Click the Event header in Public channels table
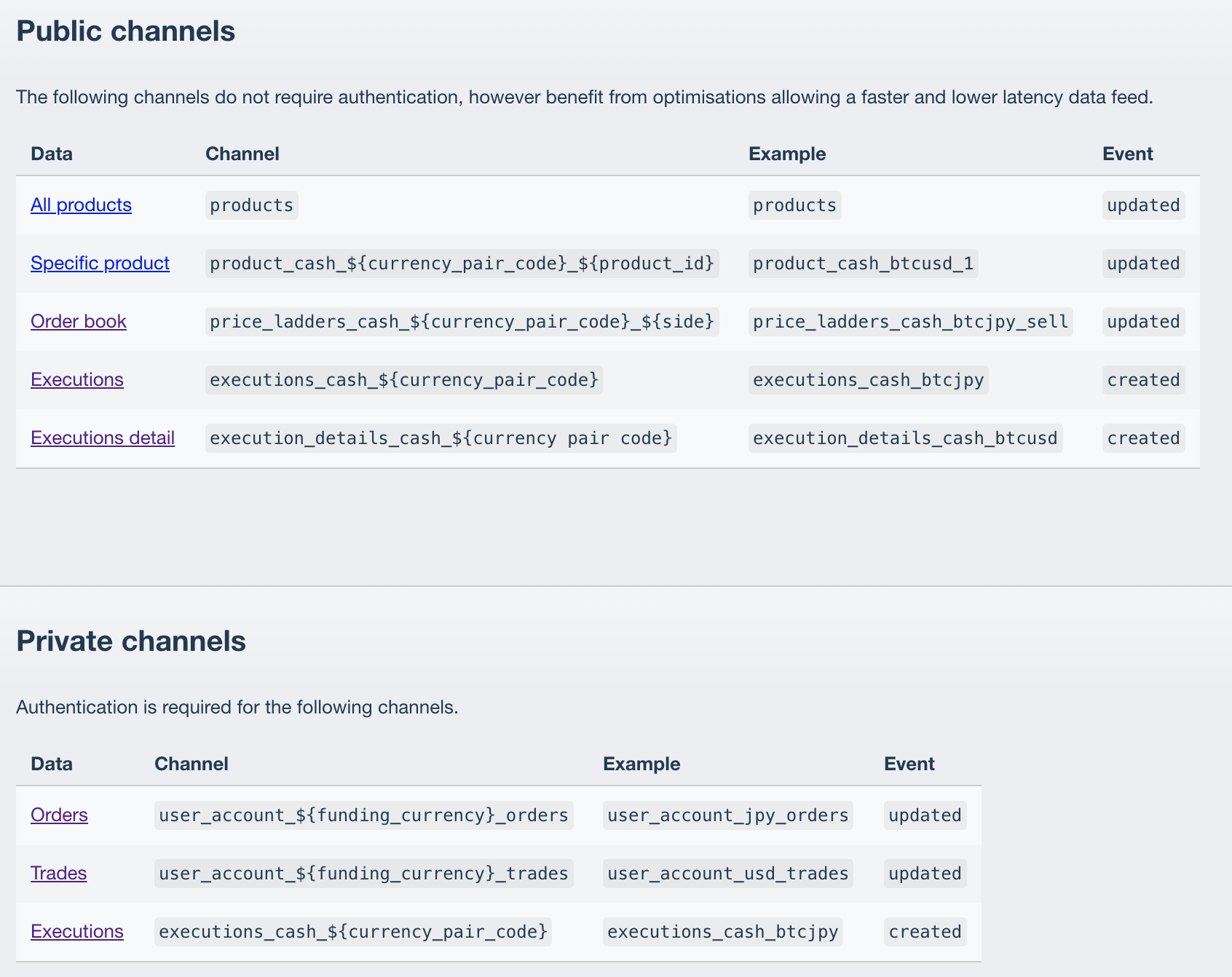Image resolution: width=1232 pixels, height=977 pixels. [1128, 154]
